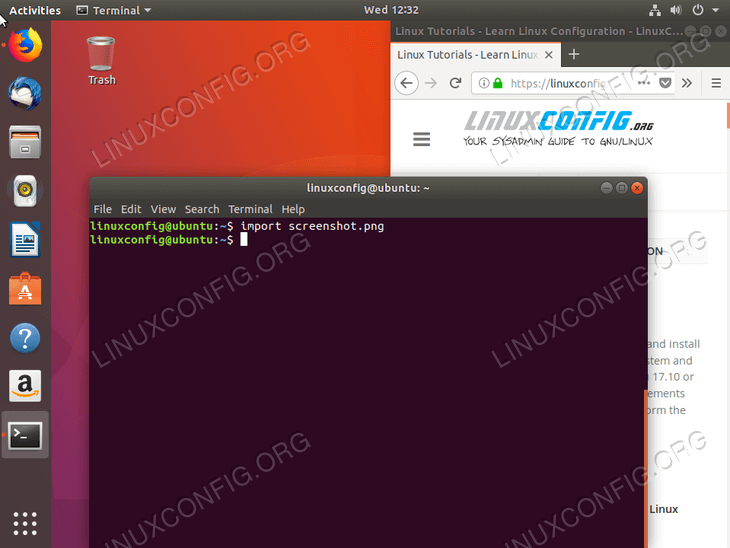Close the Linux Tutorials tab
730x548 pixels.
[549, 55]
